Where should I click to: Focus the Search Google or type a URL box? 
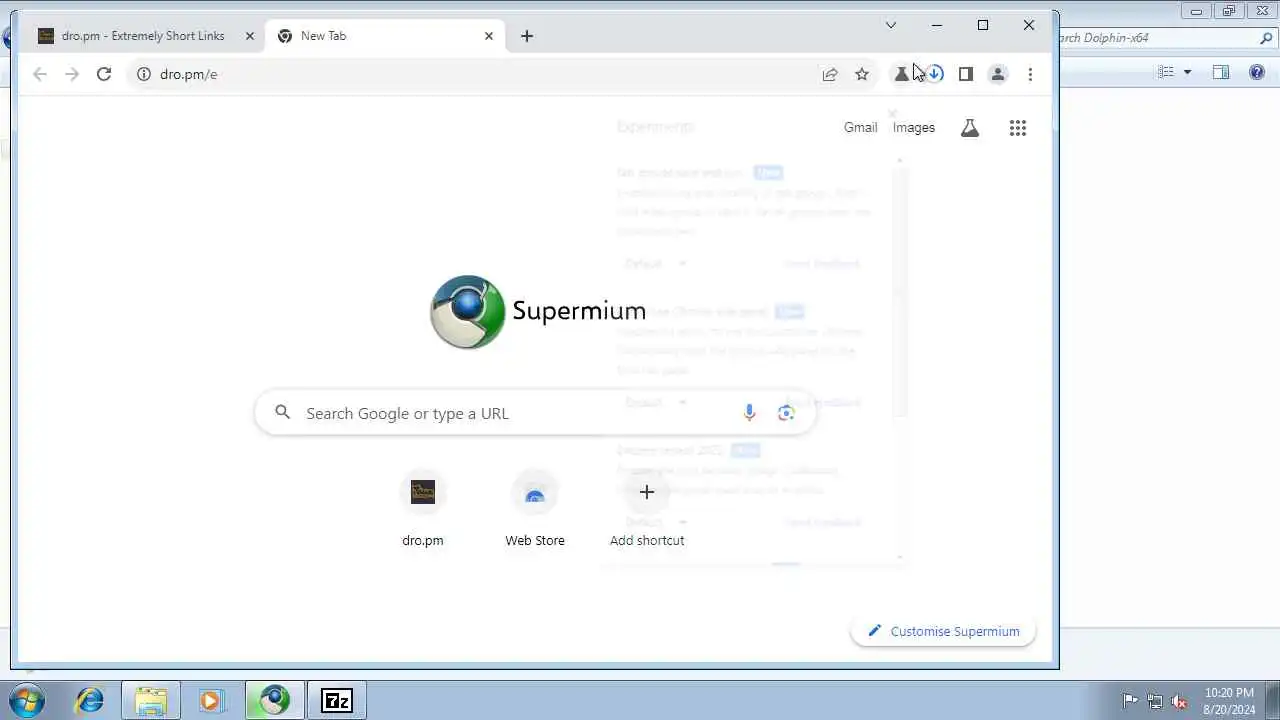coord(535,413)
